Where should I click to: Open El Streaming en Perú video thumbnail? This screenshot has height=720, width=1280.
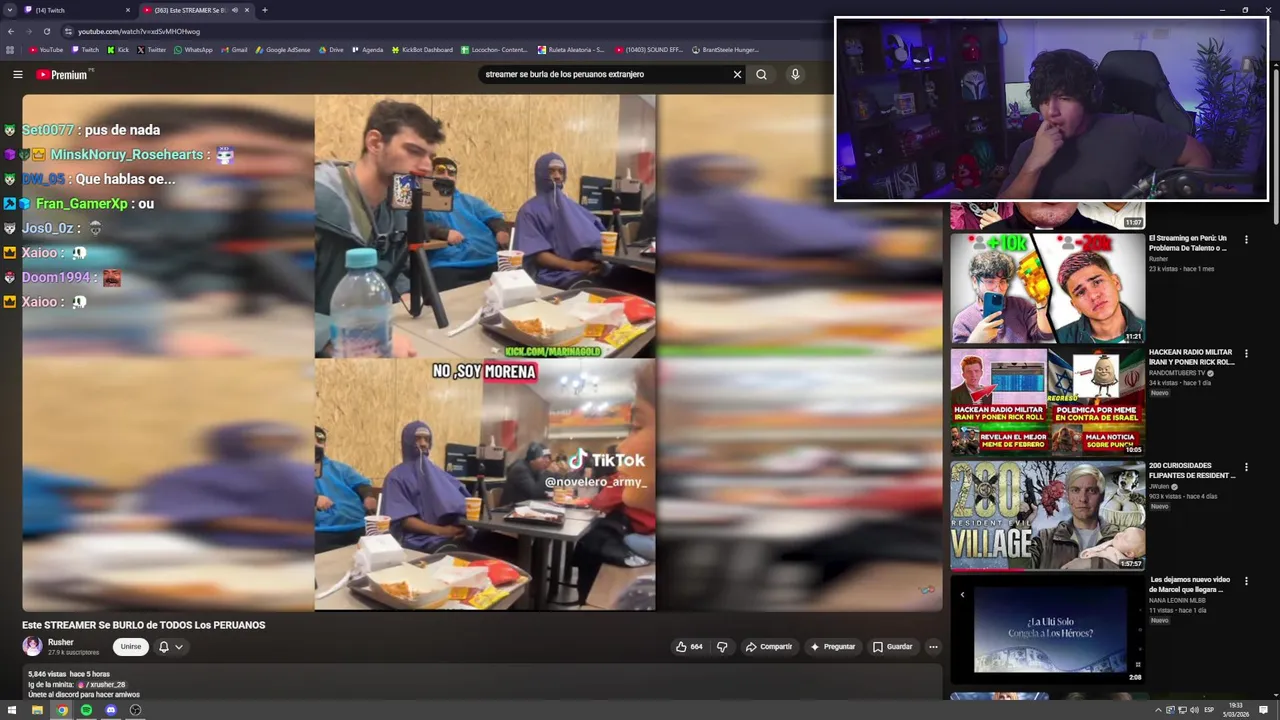(x=1047, y=288)
